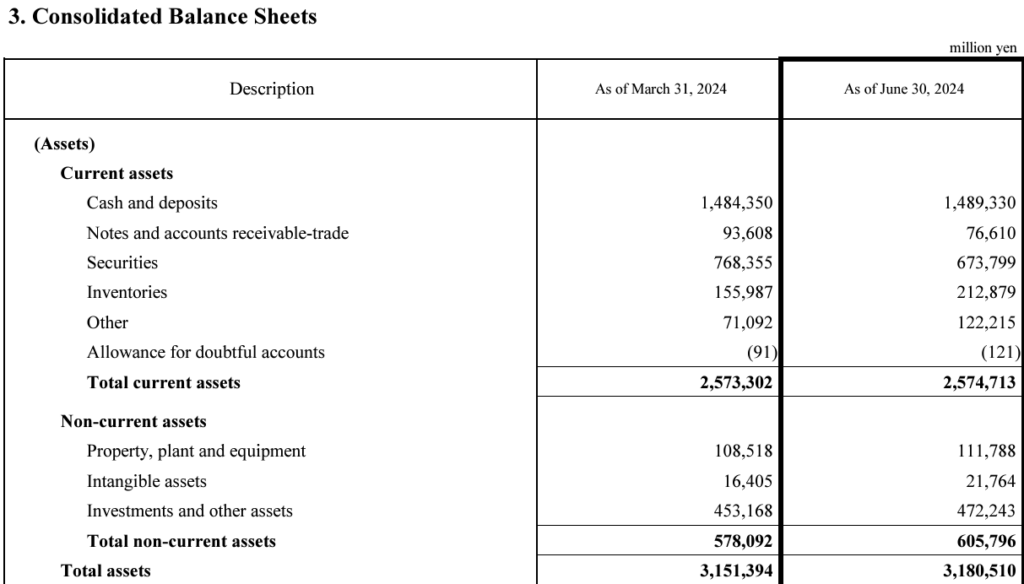Click the Intangible assets row label
Viewport: 1024px width, 584px height.
click(x=147, y=481)
